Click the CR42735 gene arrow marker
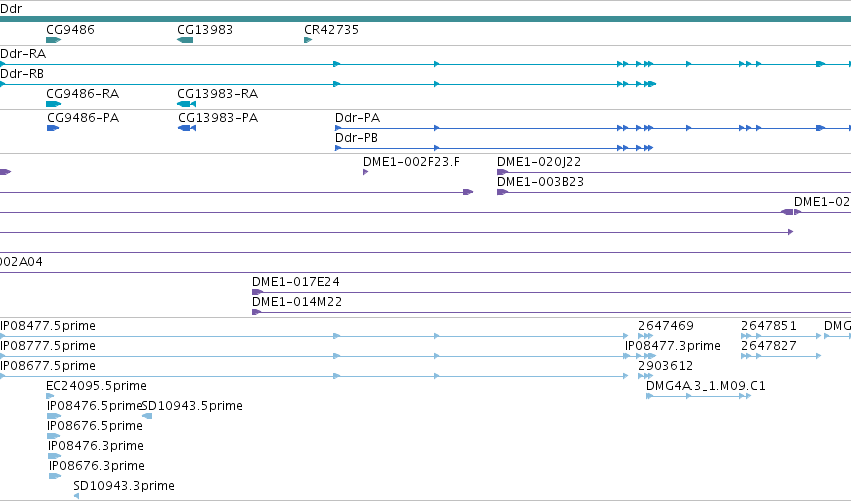 click(x=308, y=40)
